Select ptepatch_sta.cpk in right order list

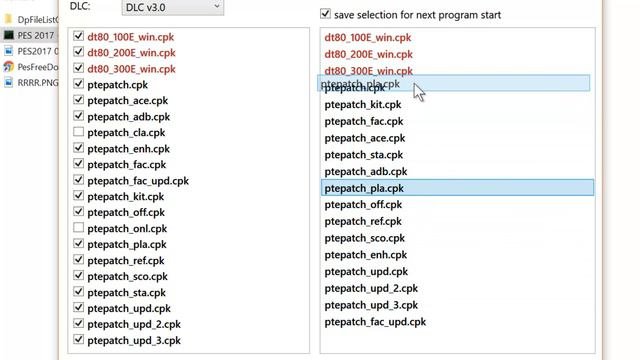(363, 155)
